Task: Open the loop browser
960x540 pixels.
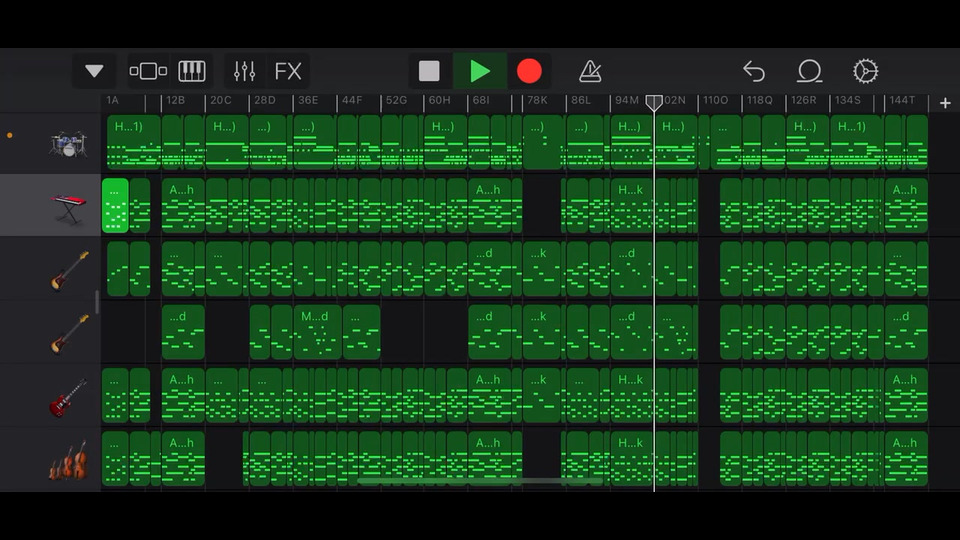Action: [x=809, y=71]
